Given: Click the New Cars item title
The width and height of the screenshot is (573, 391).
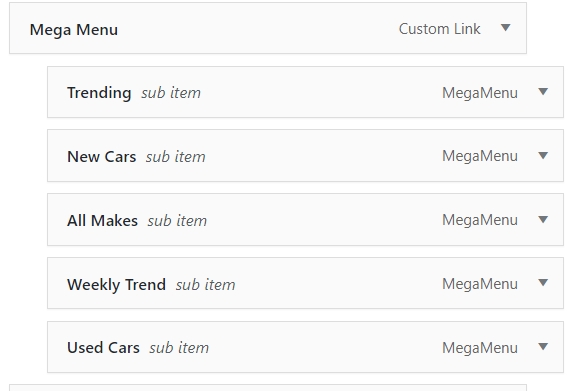Looking at the screenshot, I should tap(102, 157).
